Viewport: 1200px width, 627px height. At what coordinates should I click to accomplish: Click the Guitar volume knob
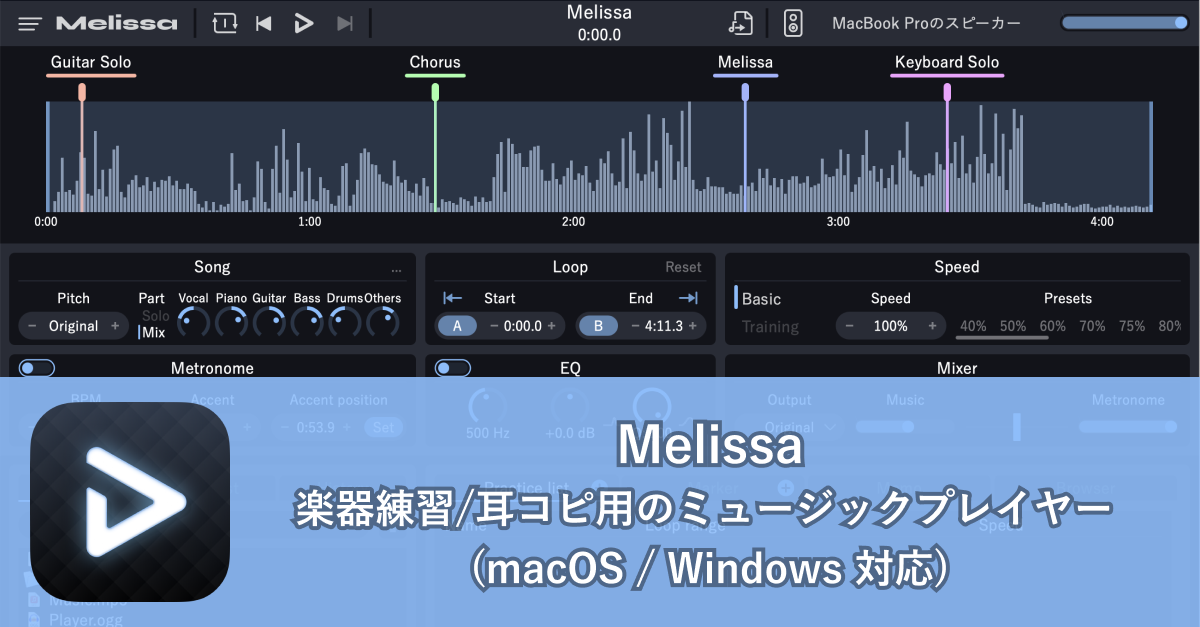tap(269, 322)
